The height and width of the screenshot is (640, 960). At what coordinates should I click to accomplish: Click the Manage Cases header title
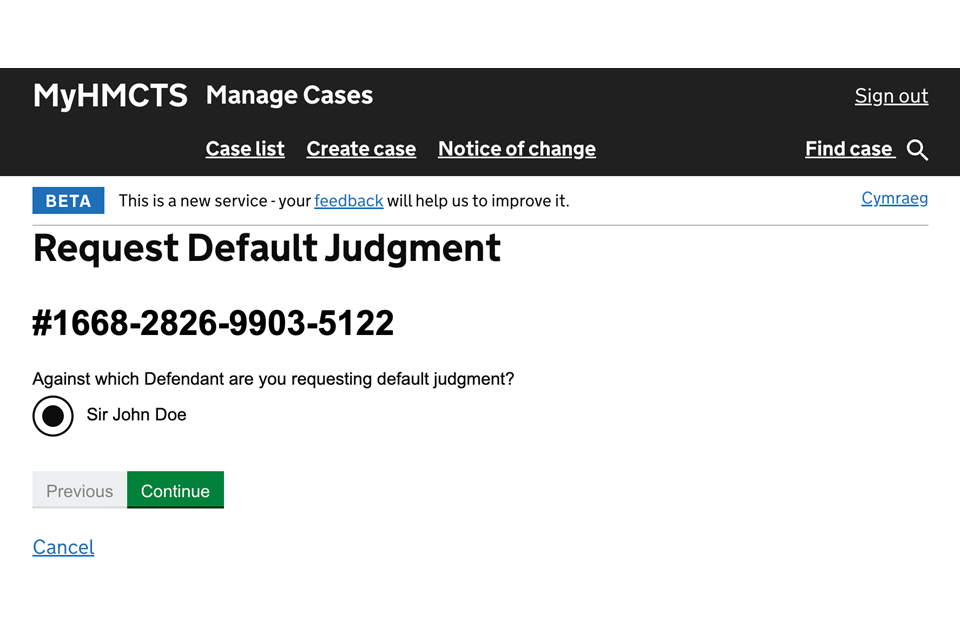click(289, 95)
